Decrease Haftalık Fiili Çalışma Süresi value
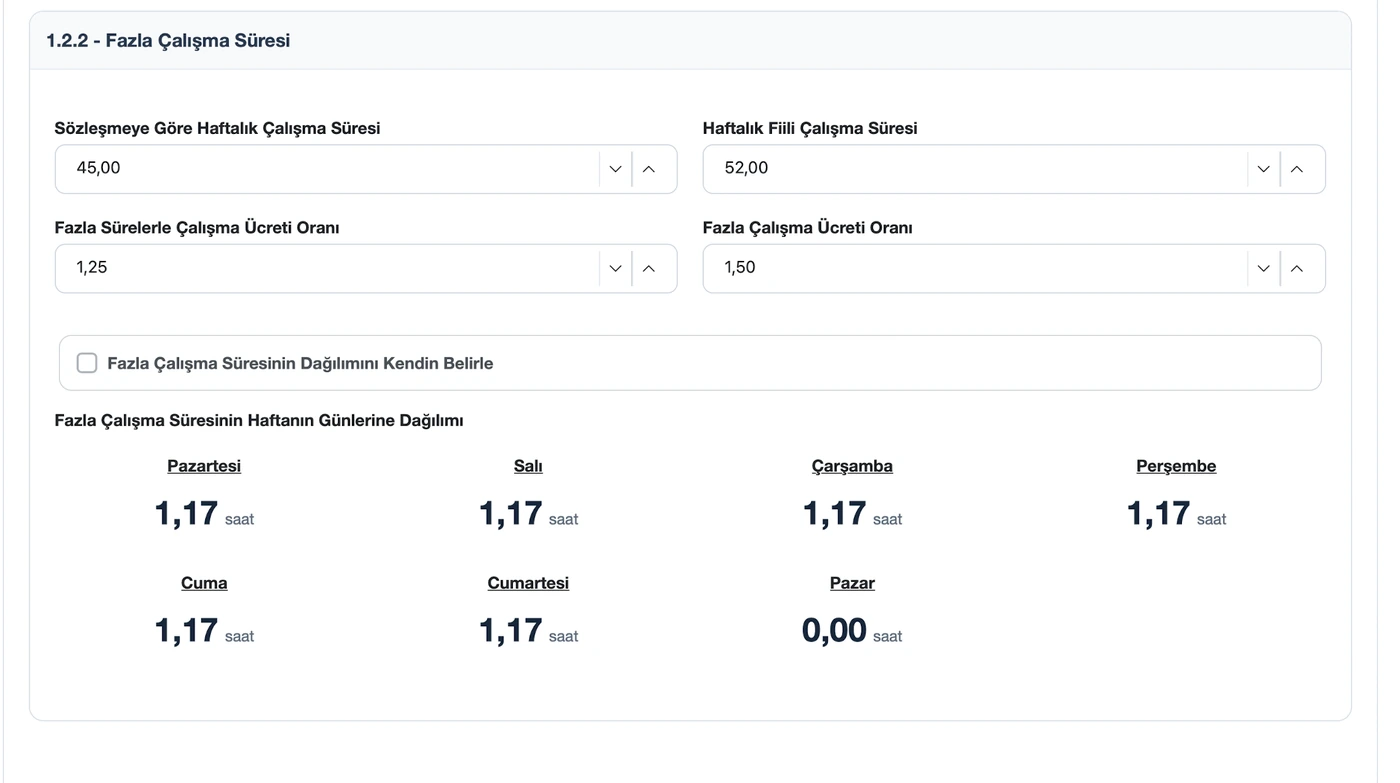The height and width of the screenshot is (783, 1400). (x=1263, y=169)
